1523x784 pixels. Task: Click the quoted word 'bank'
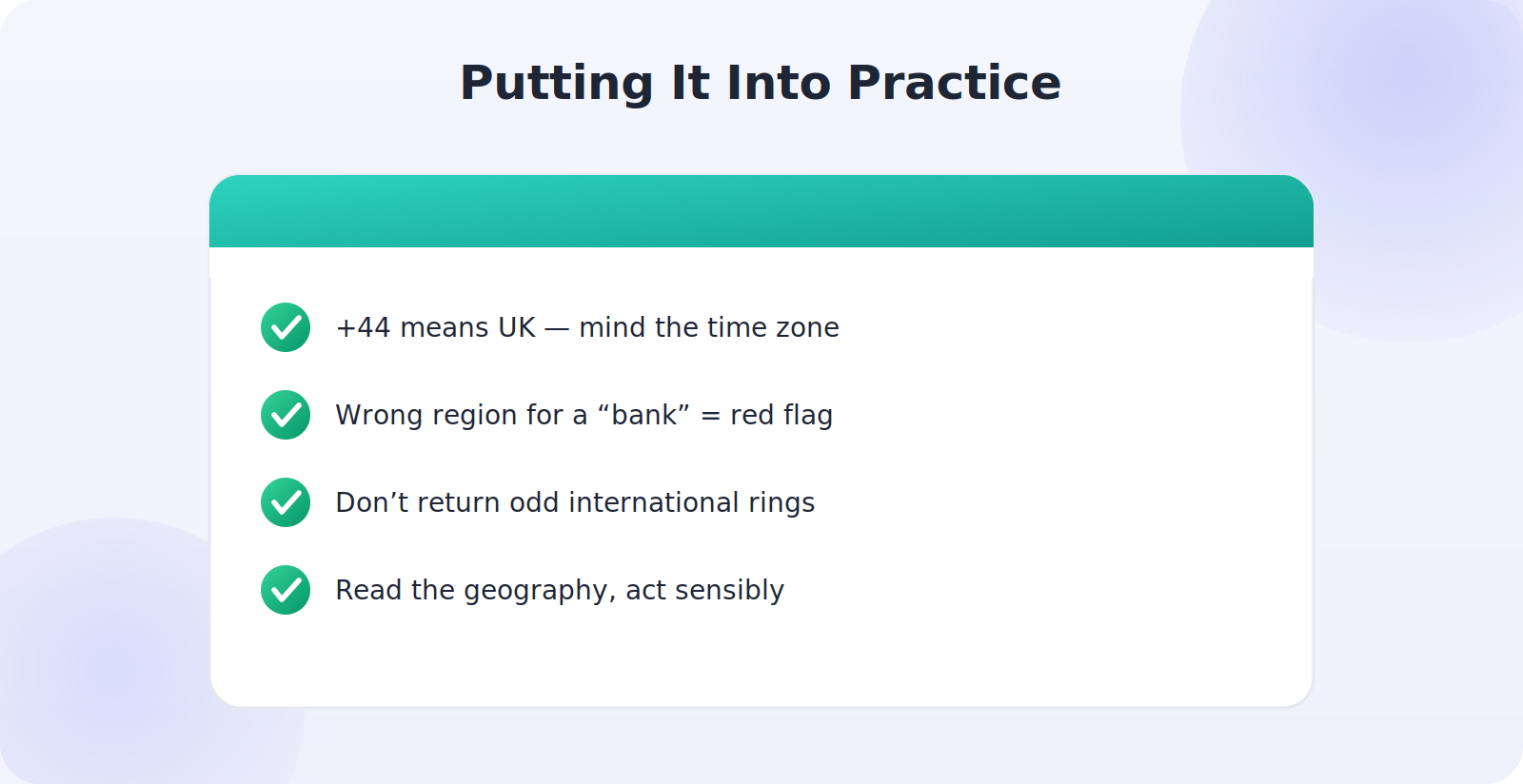pos(643,415)
